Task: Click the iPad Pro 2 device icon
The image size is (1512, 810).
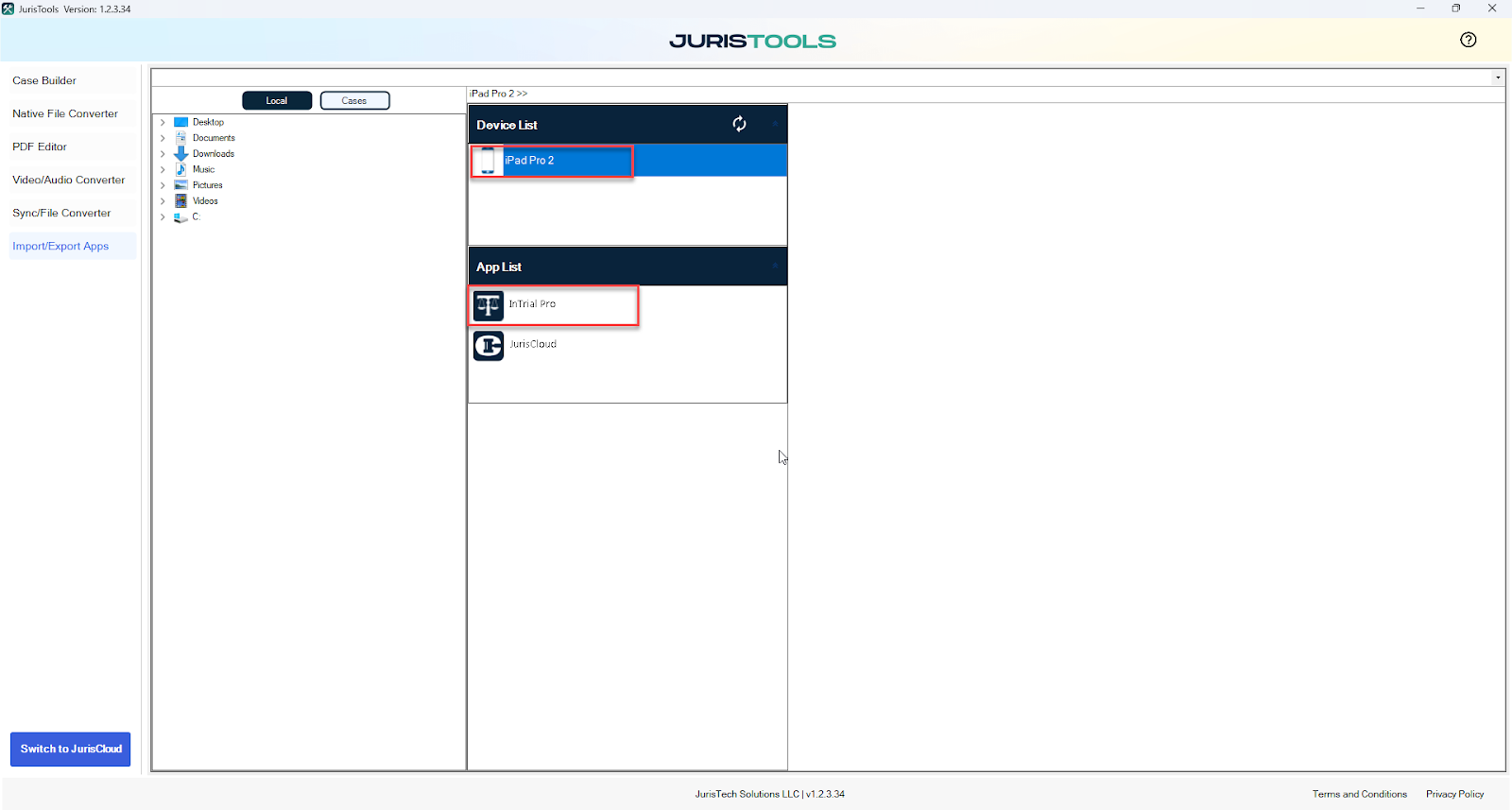Action: [x=488, y=161]
